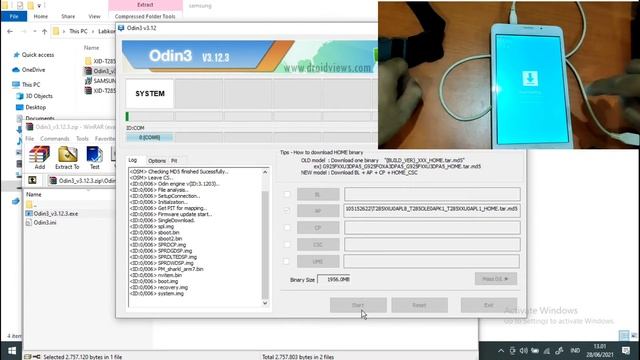Click the Binary Size value field
The height and width of the screenshot is (360, 640).
(334, 279)
